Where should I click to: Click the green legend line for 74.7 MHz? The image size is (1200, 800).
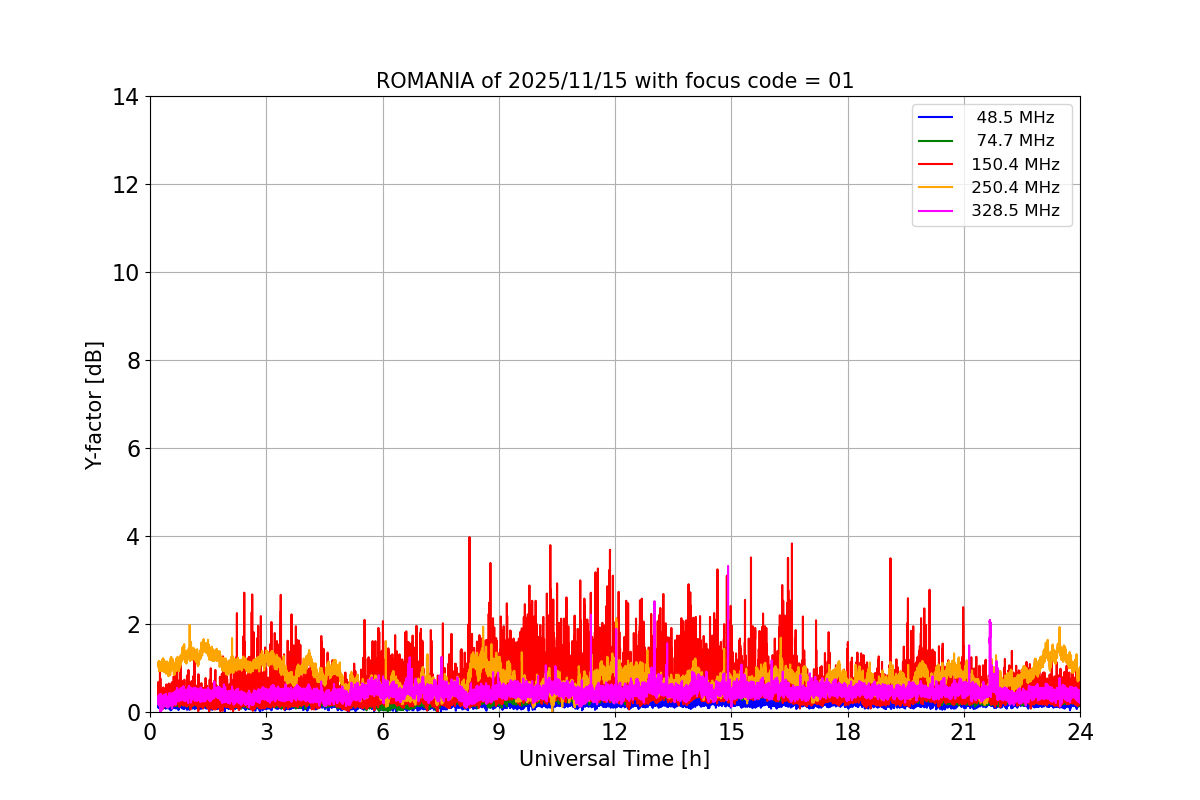(x=936, y=141)
